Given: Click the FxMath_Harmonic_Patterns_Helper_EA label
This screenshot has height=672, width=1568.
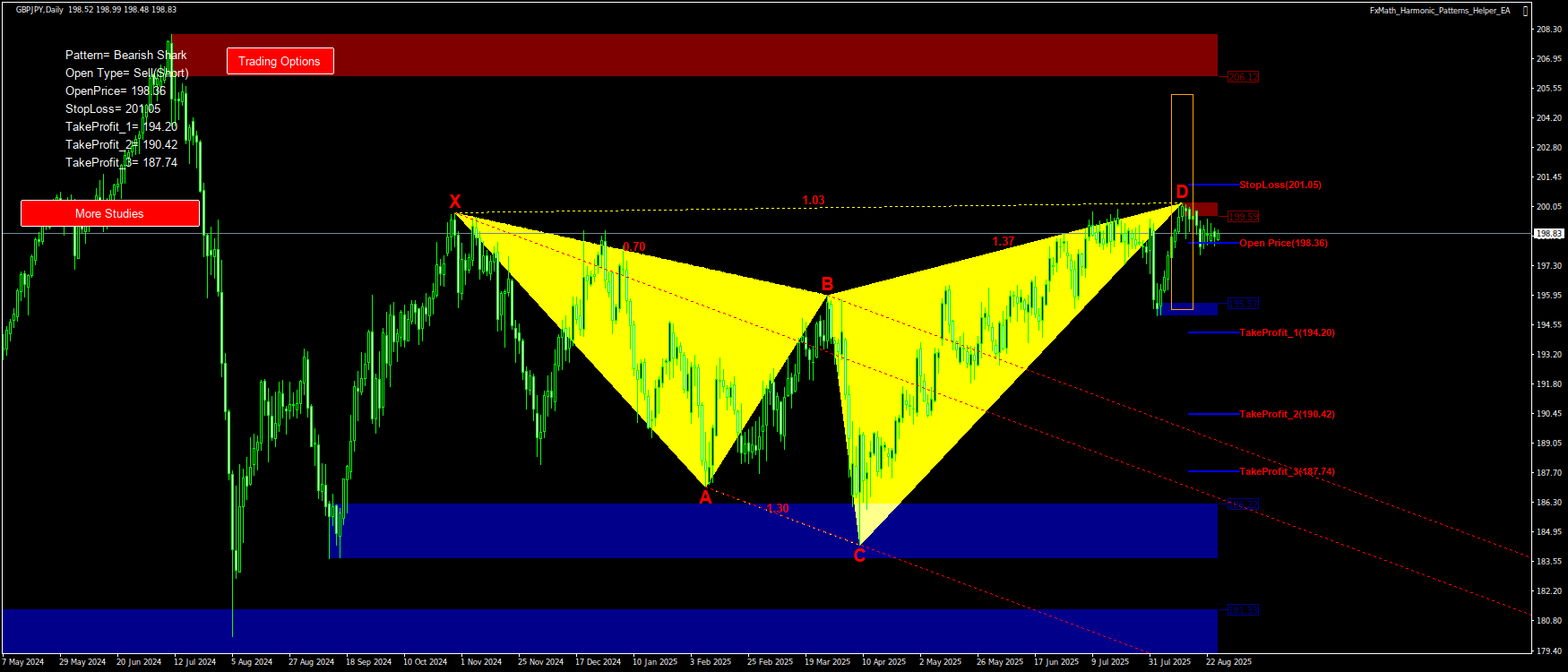Looking at the screenshot, I should [1439, 11].
